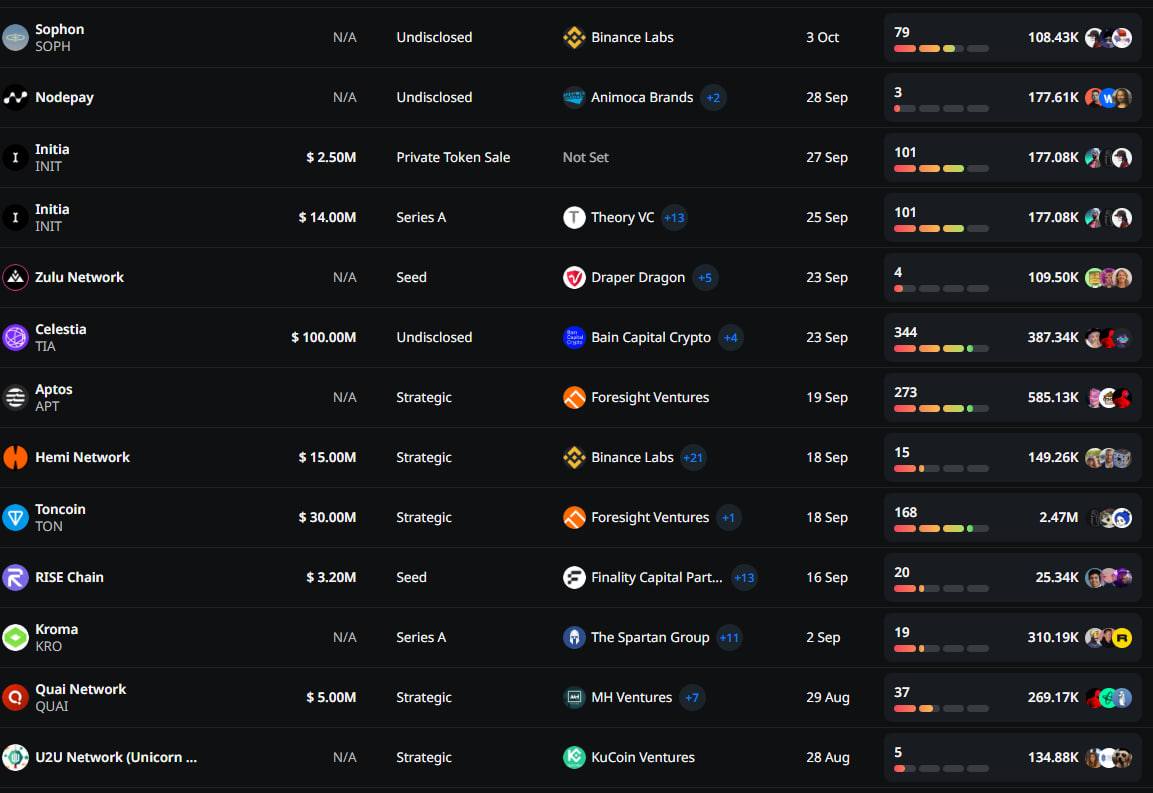Expand the +5 investors next to Draper Dragon

tap(705, 277)
